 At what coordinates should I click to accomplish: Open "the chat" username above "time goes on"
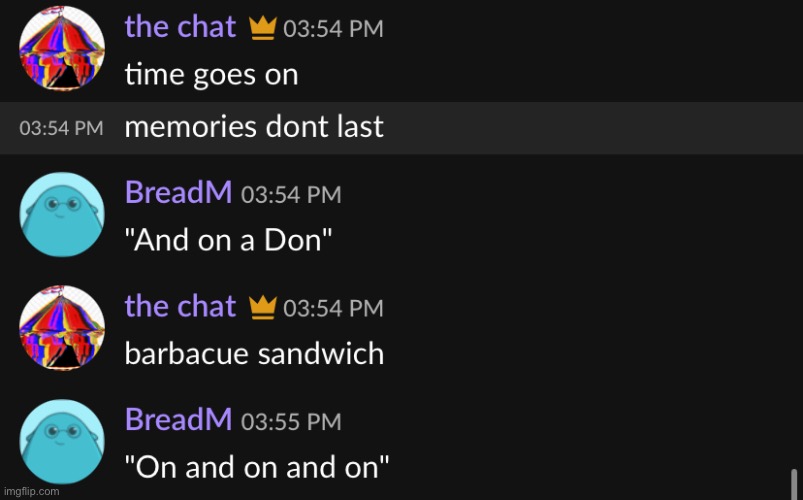pos(180,27)
